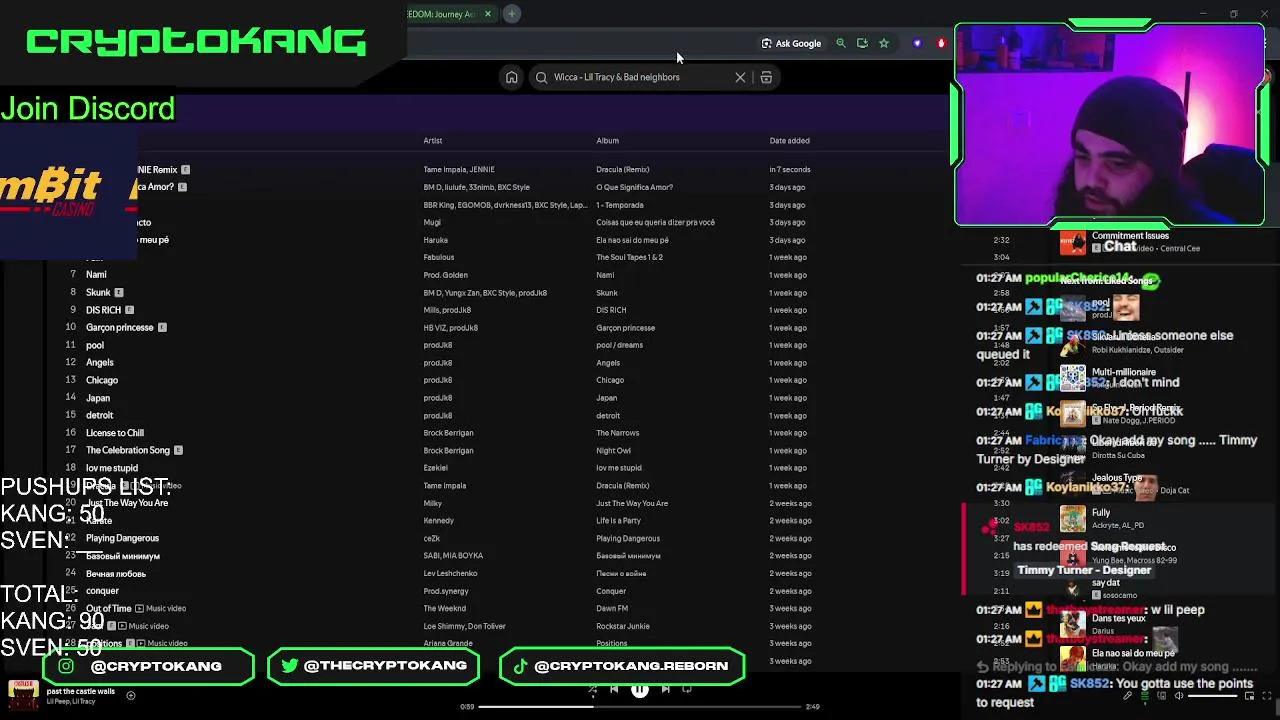The width and height of the screenshot is (1280, 720).
Task: Select the song Garçon princesse
Action: point(119,328)
